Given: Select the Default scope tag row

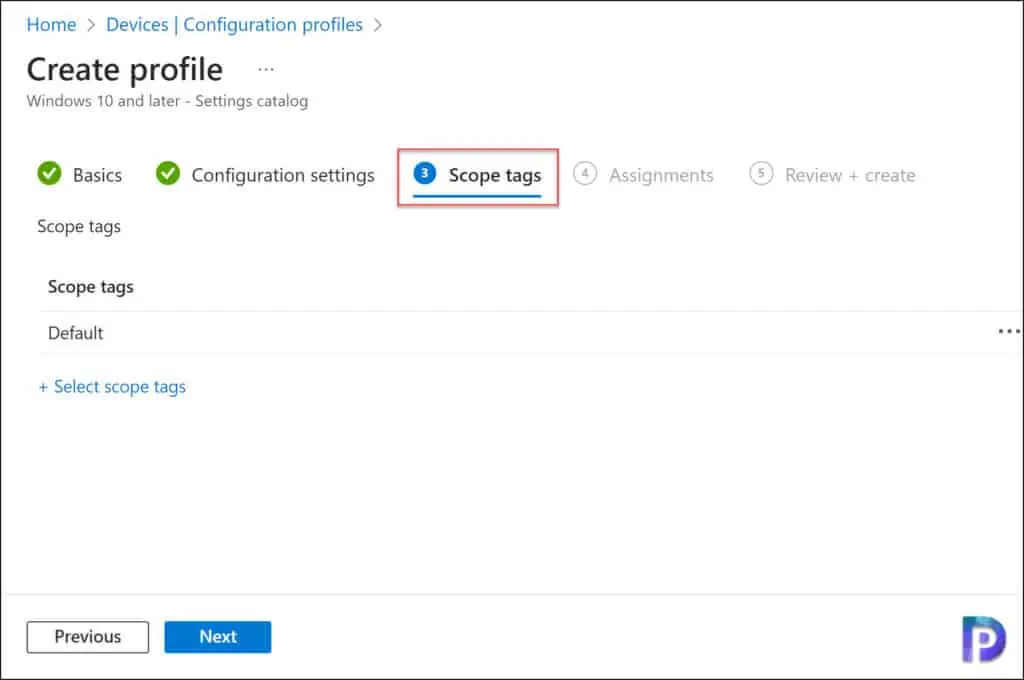Looking at the screenshot, I should [x=530, y=333].
